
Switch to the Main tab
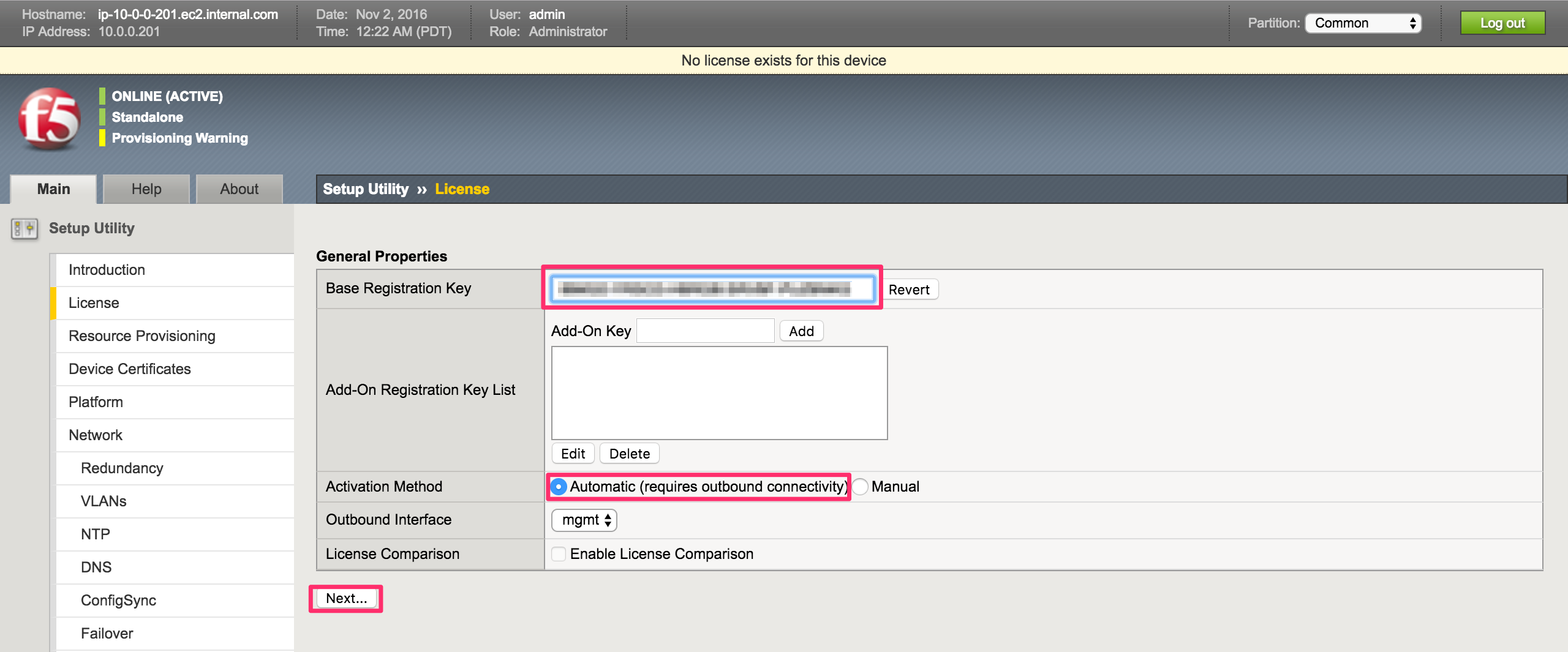53,189
